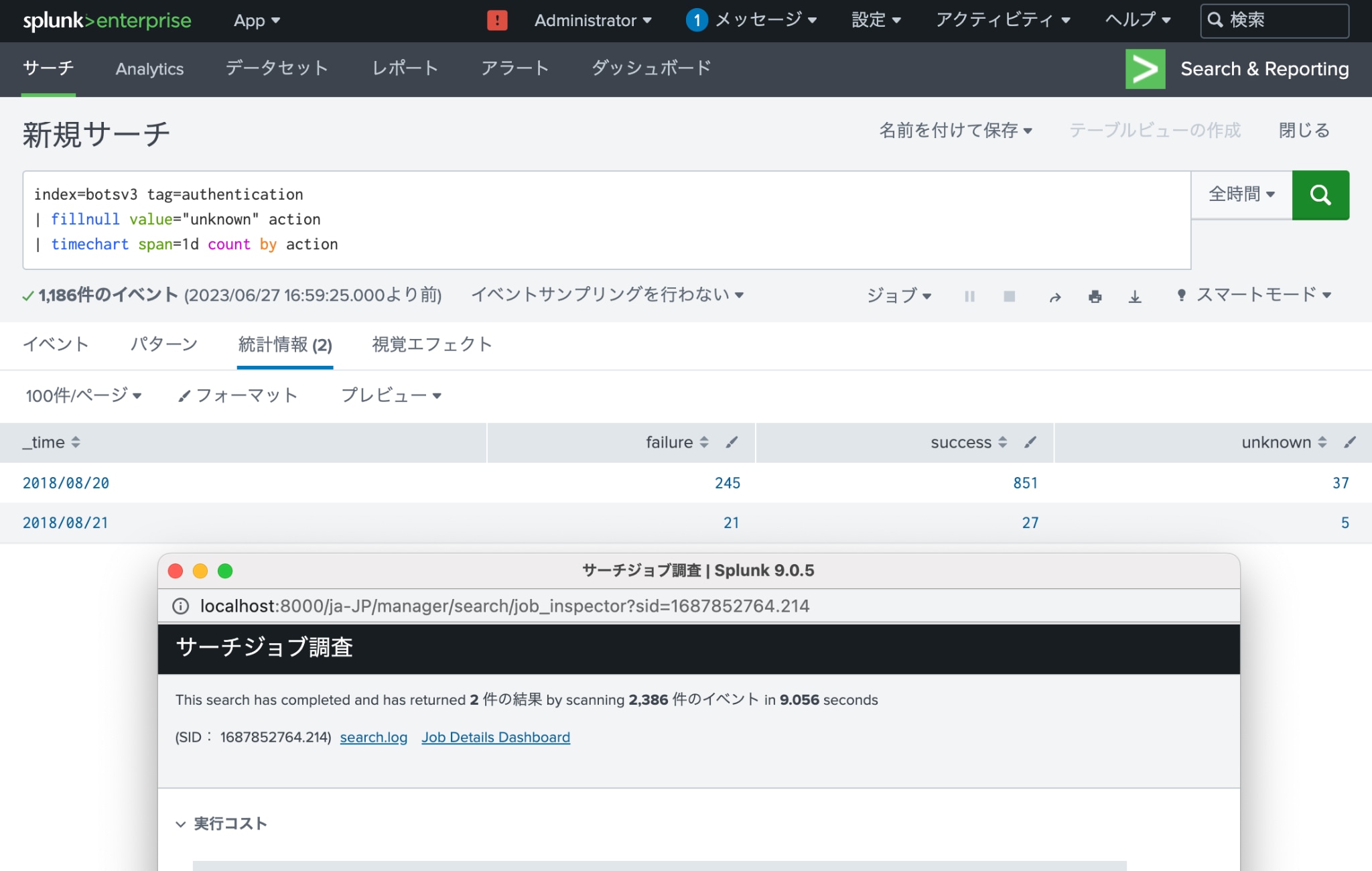Image resolution: width=1372 pixels, height=871 pixels.
Task: Open the イベントサンプリングを行わない dropdown
Action: (608, 295)
